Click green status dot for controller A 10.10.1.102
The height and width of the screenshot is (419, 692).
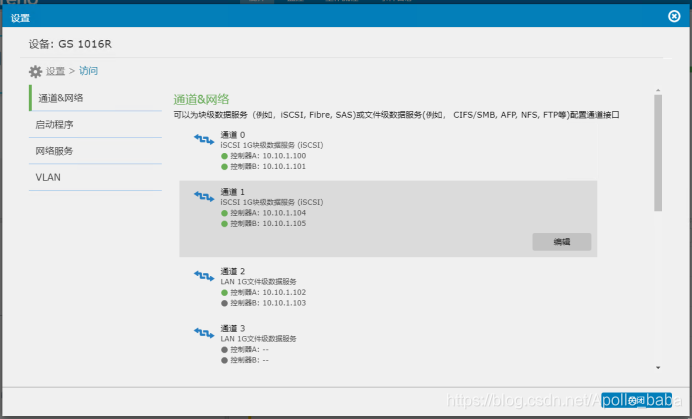point(224,293)
